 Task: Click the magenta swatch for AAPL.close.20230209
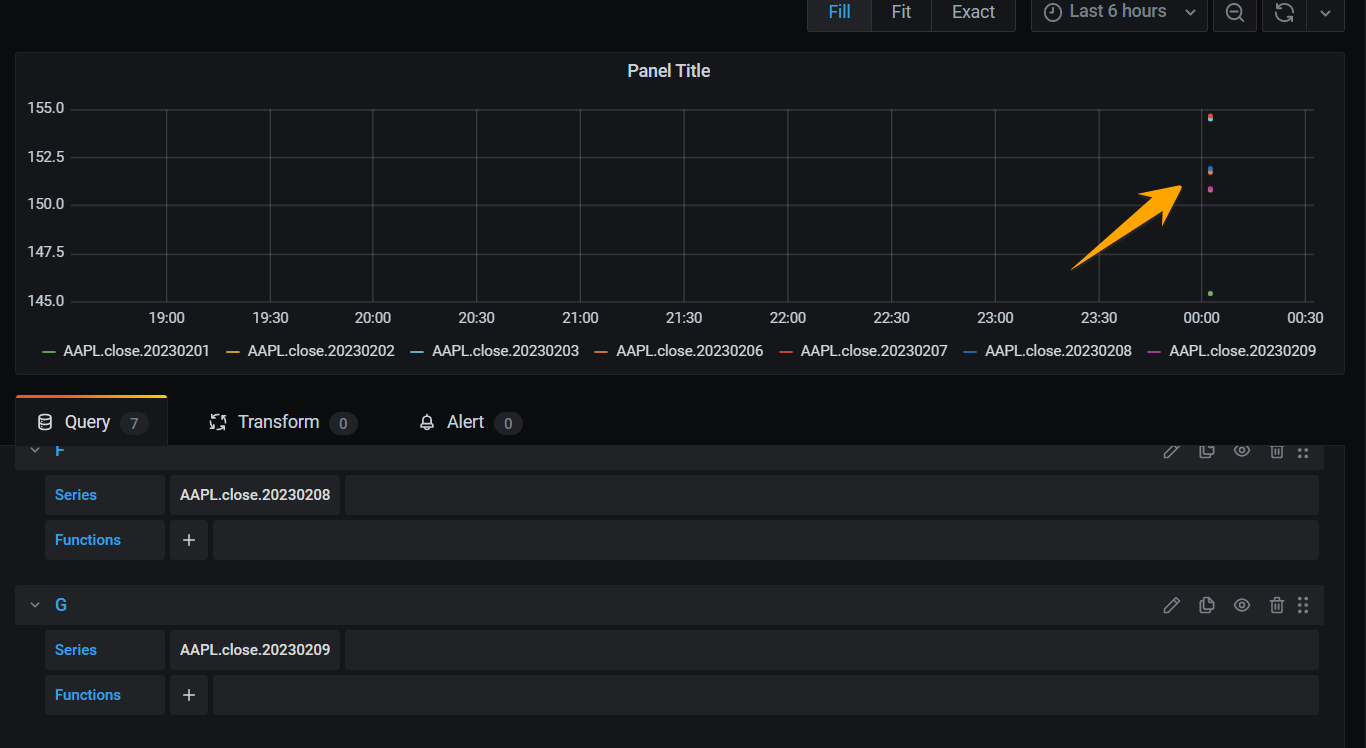[1154, 352]
